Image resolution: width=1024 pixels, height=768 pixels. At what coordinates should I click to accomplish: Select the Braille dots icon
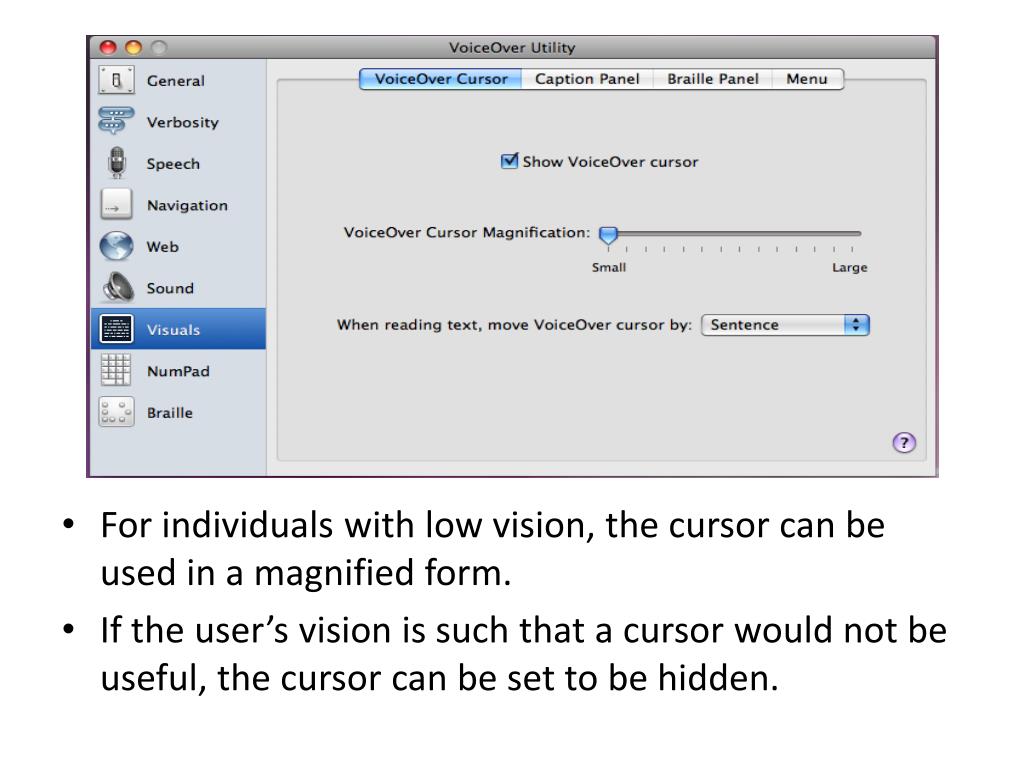coord(116,412)
